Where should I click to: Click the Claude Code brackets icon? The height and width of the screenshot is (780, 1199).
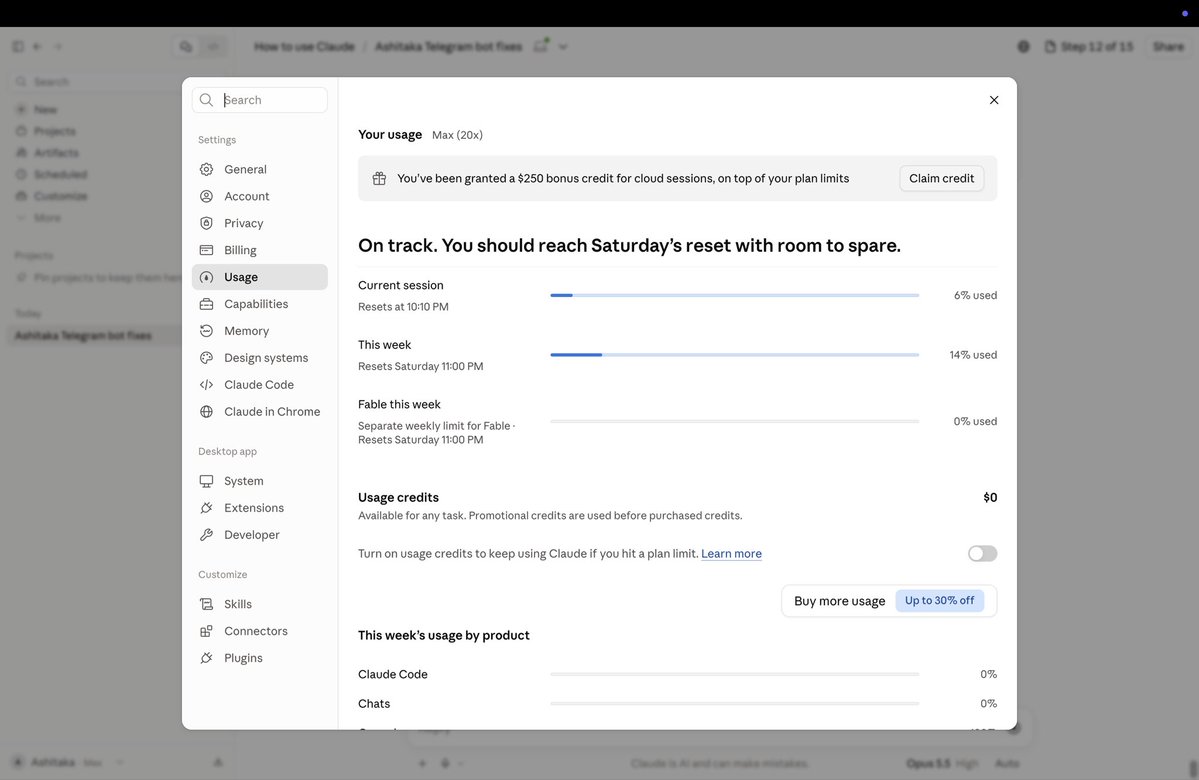click(x=206, y=385)
